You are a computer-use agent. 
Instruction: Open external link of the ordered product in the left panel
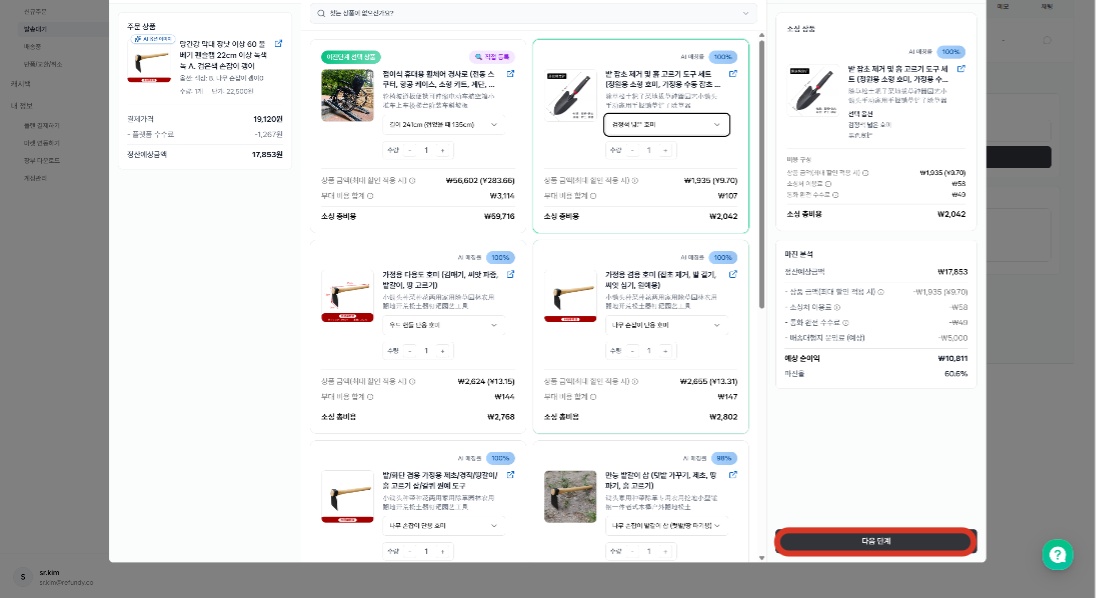coord(278,44)
